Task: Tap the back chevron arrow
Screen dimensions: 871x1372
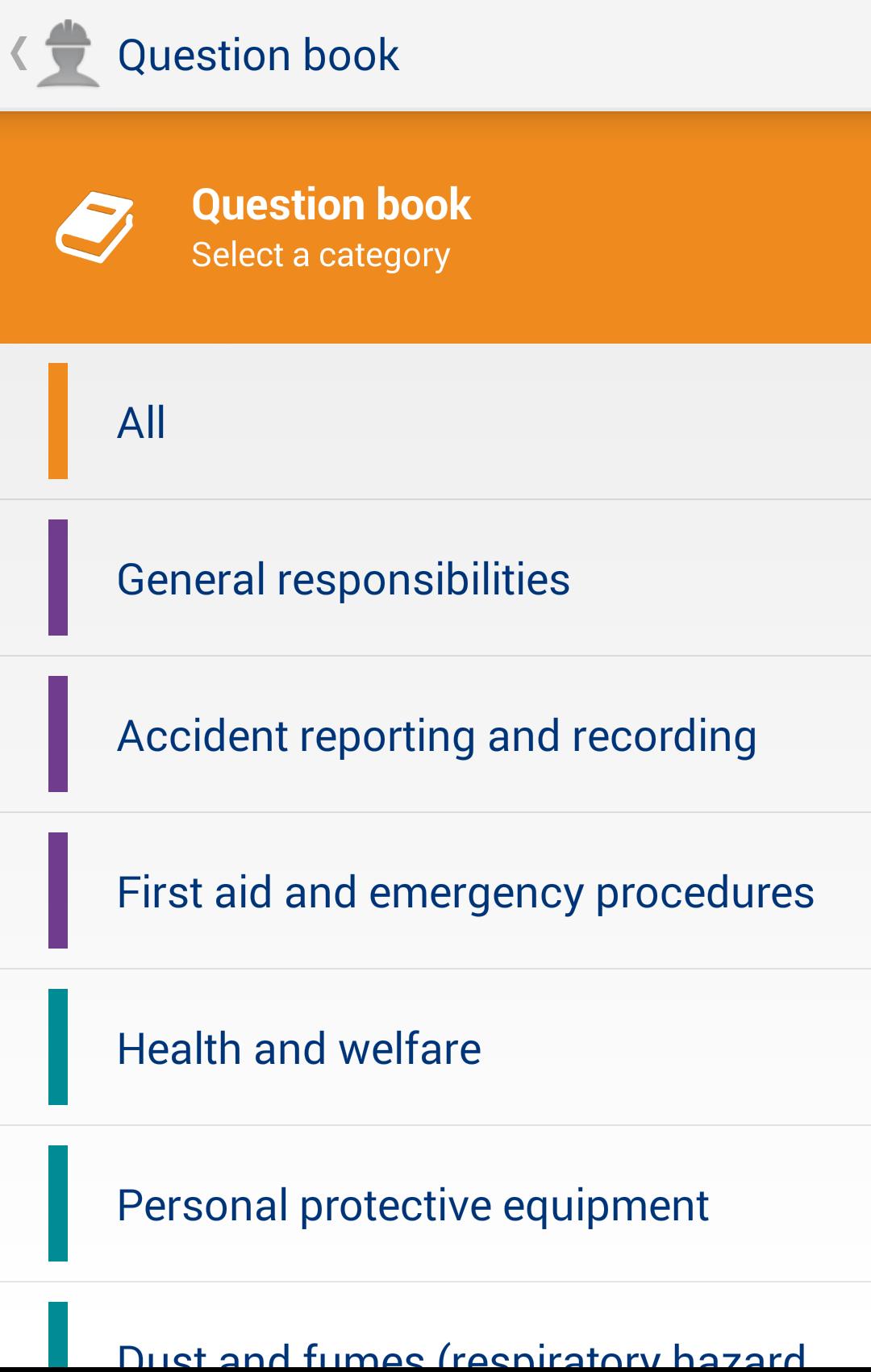Action: pyautogui.click(x=19, y=55)
